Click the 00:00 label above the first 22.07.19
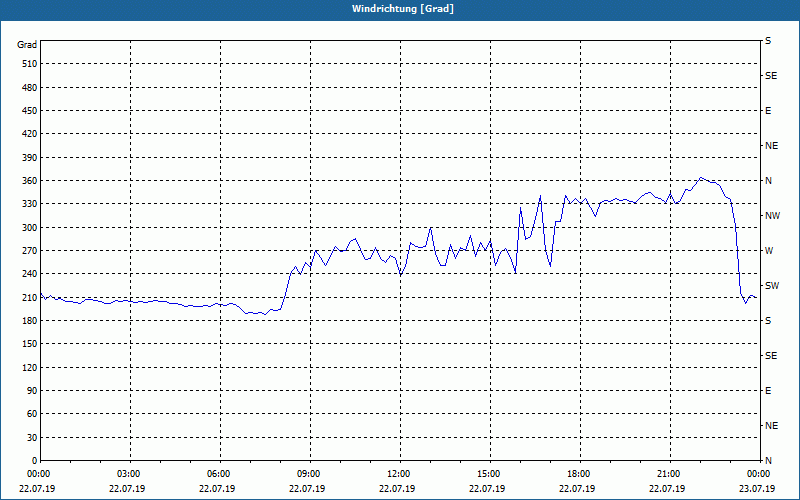Screen dimensions: 800x500 pyautogui.click(x=37, y=474)
